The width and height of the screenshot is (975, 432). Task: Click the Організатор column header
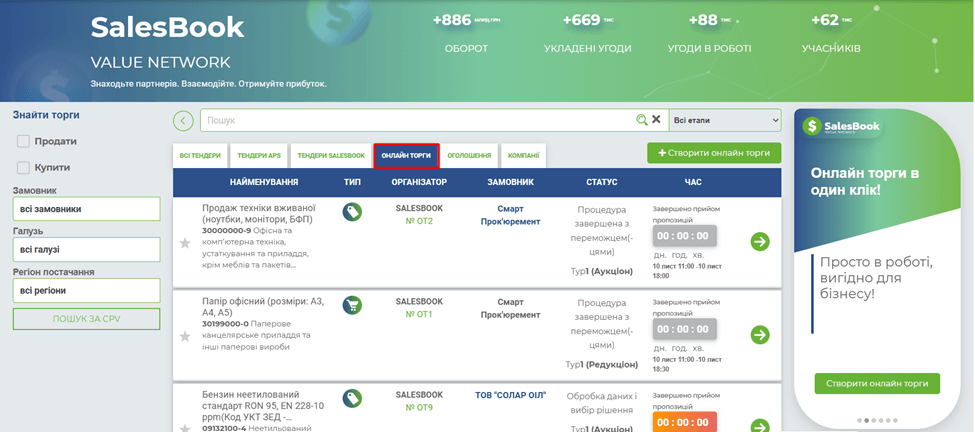(419, 183)
